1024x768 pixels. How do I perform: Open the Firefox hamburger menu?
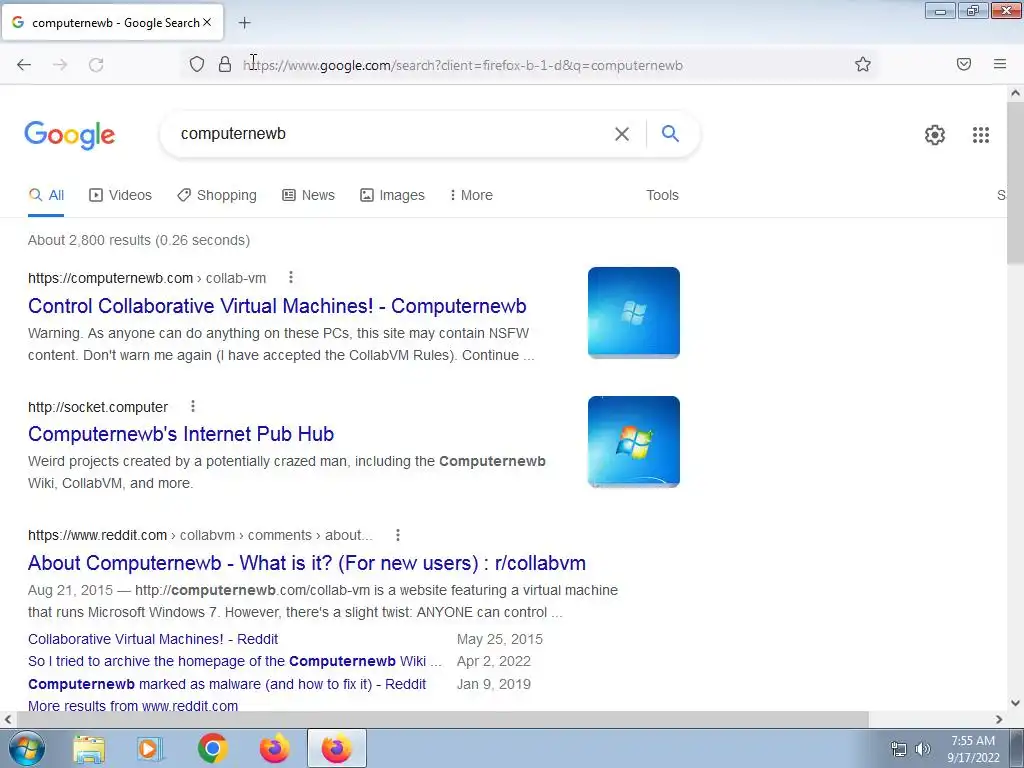[1000, 64]
